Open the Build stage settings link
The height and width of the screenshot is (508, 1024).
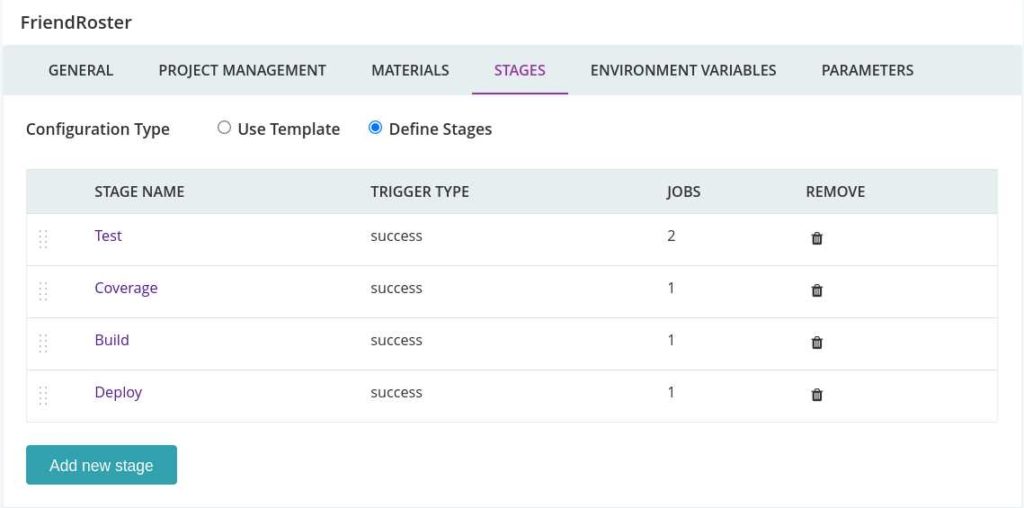click(x=112, y=340)
